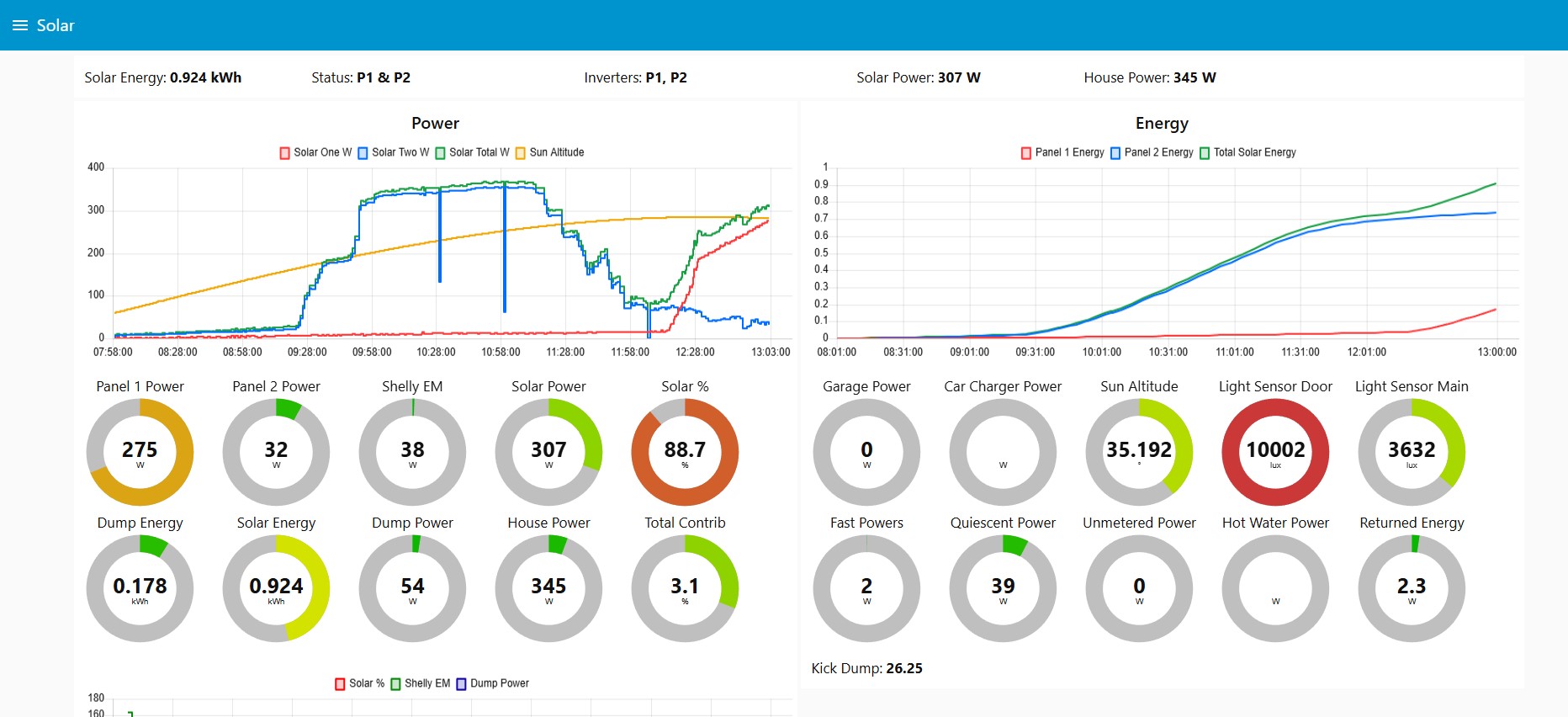This screenshot has height=717, width=1568.
Task: Click the Garage Power gauge
Action: coord(866,452)
